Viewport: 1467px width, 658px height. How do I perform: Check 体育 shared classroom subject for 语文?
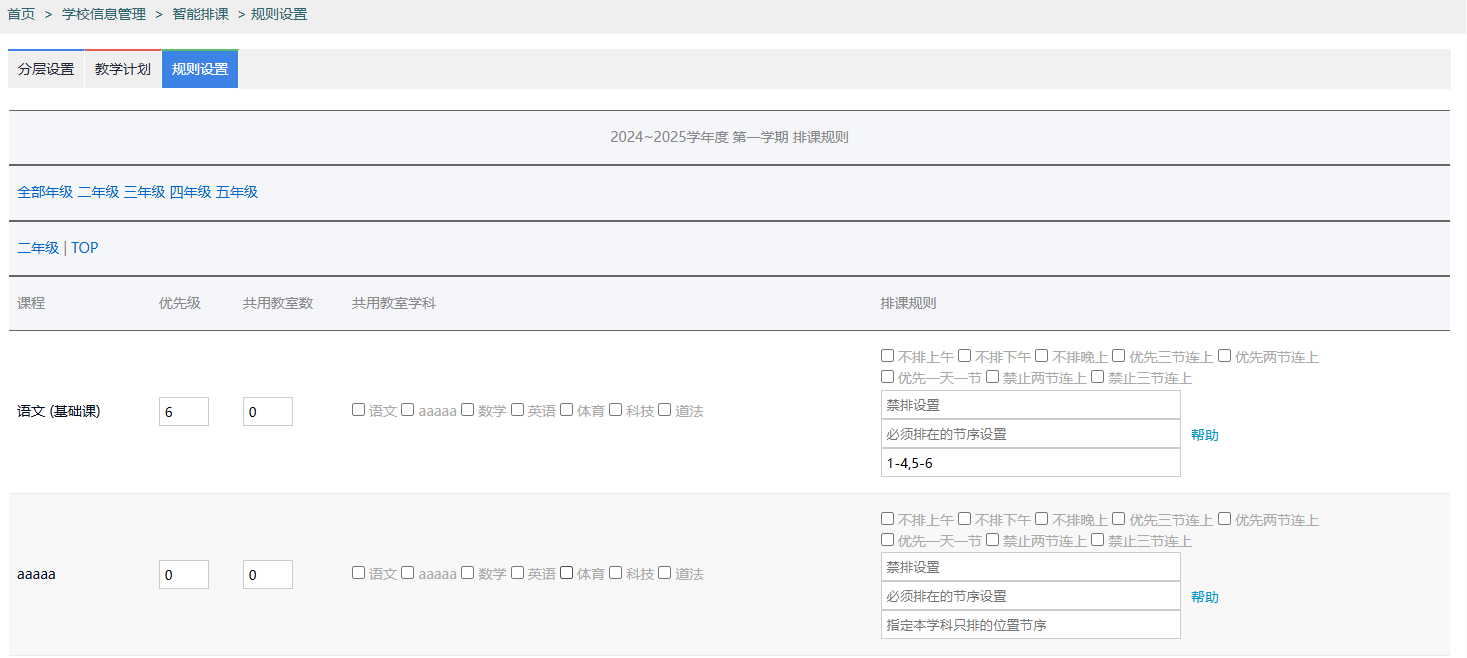567,410
